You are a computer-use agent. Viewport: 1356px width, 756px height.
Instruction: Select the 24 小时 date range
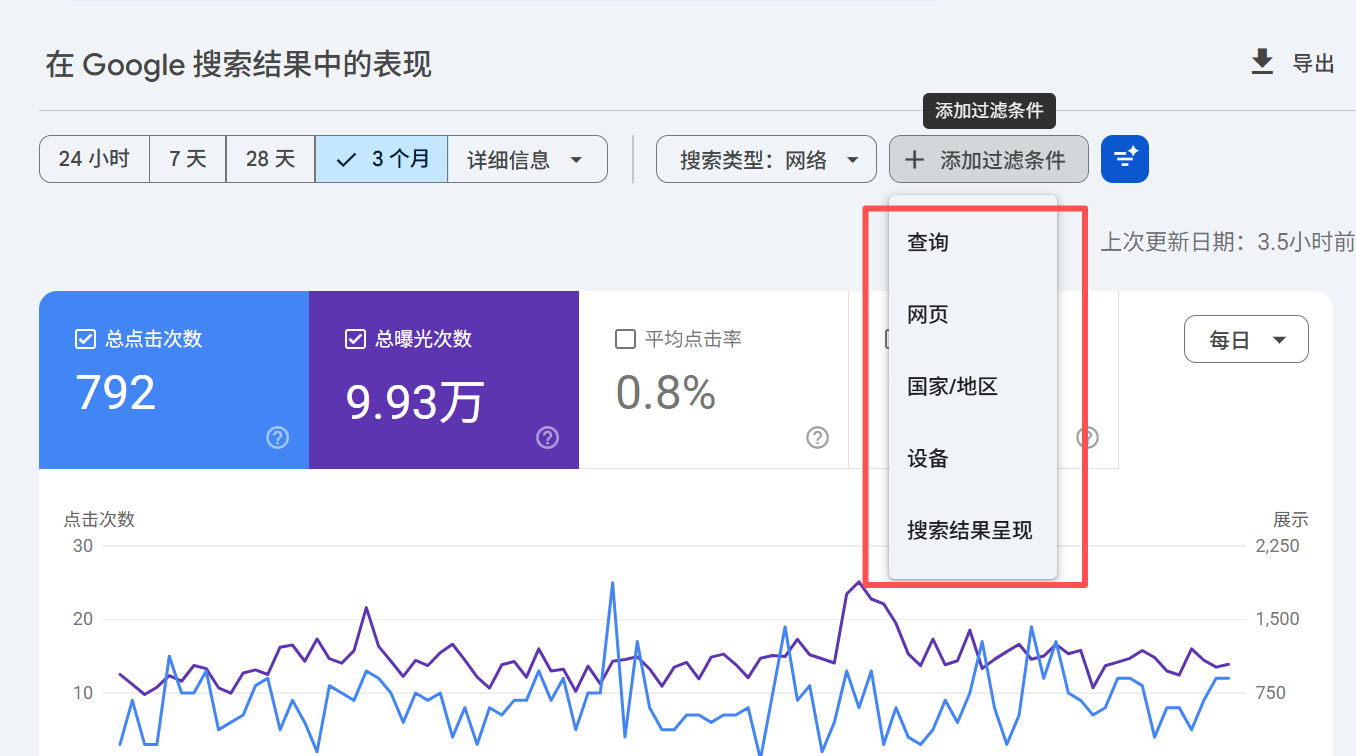pos(94,159)
